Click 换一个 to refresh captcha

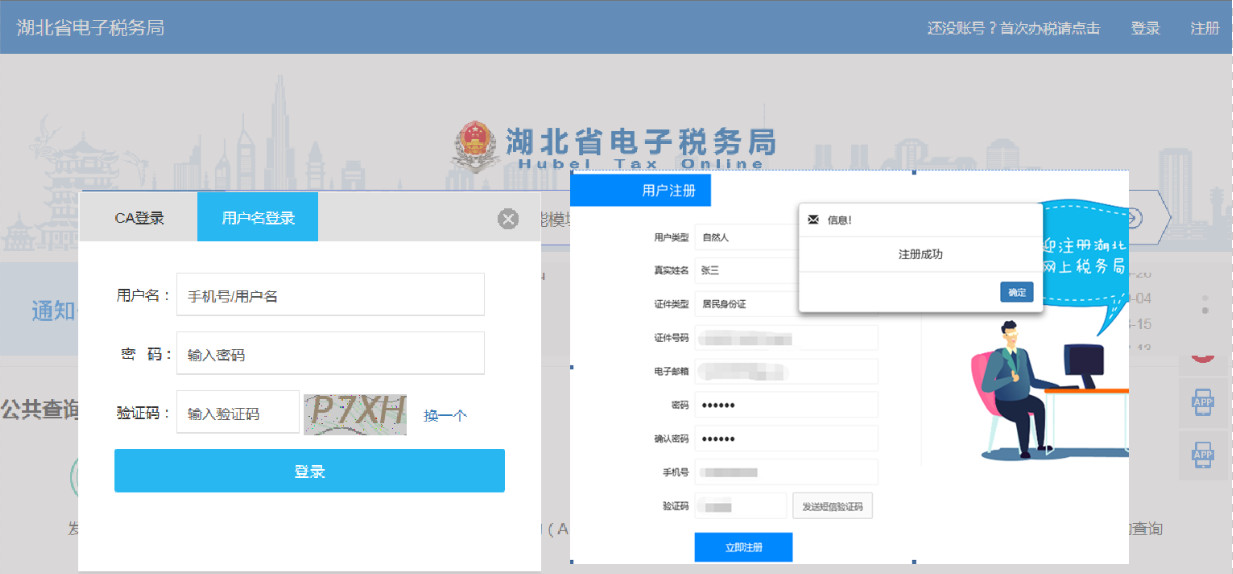click(445, 415)
